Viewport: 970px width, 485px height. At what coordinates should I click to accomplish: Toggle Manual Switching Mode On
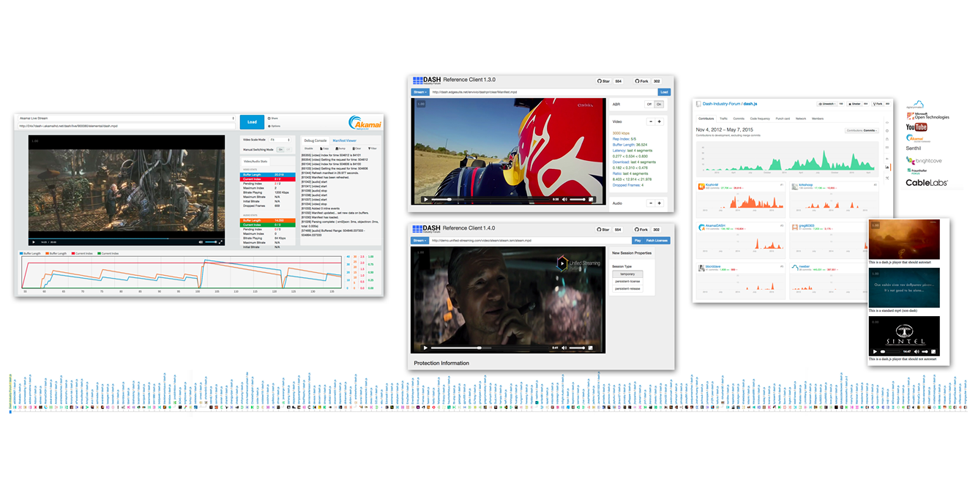[280, 149]
